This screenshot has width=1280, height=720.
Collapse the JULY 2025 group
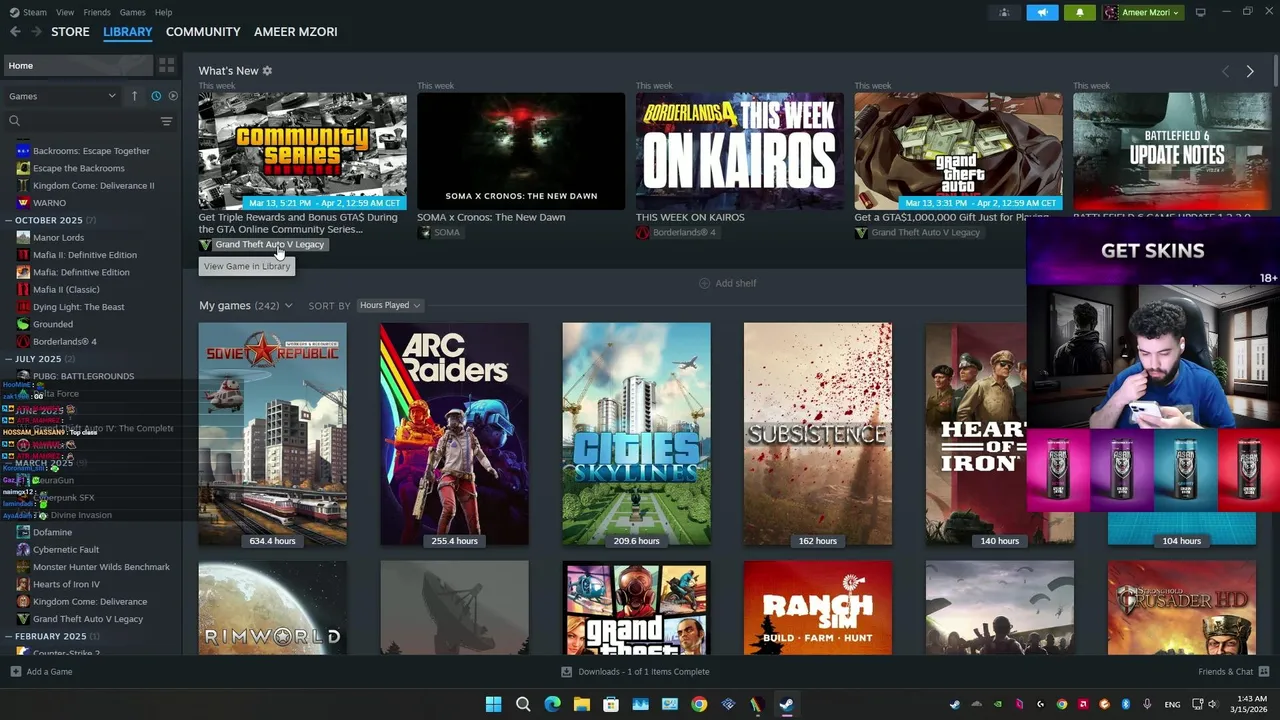[8, 359]
